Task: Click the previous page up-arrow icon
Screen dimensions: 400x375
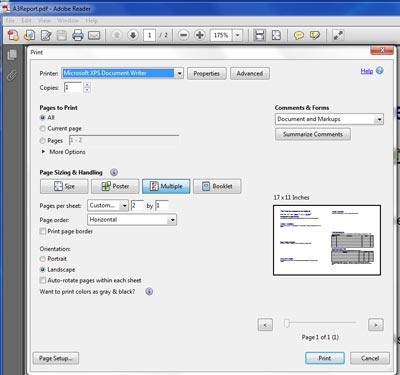Action: click(x=116, y=35)
